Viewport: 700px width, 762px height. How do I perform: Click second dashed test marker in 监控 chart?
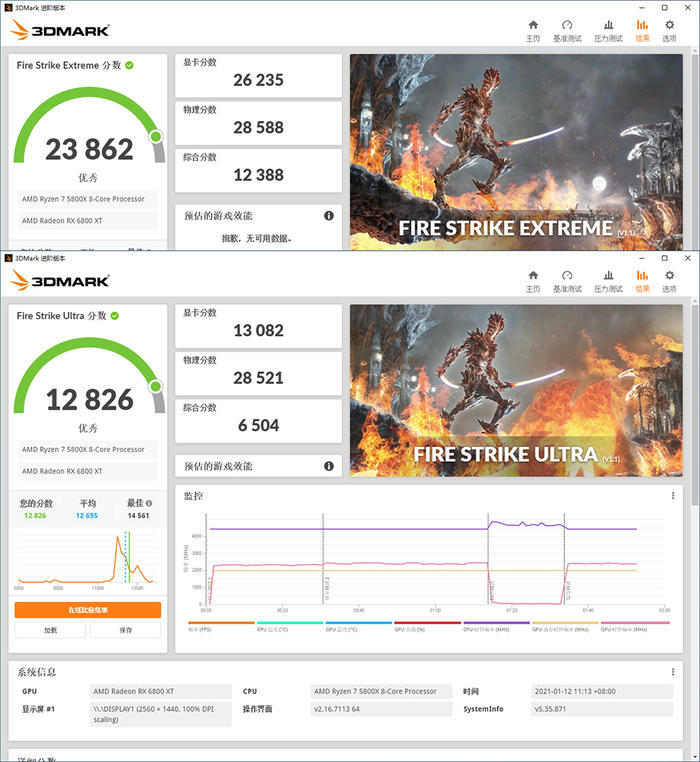click(x=323, y=559)
